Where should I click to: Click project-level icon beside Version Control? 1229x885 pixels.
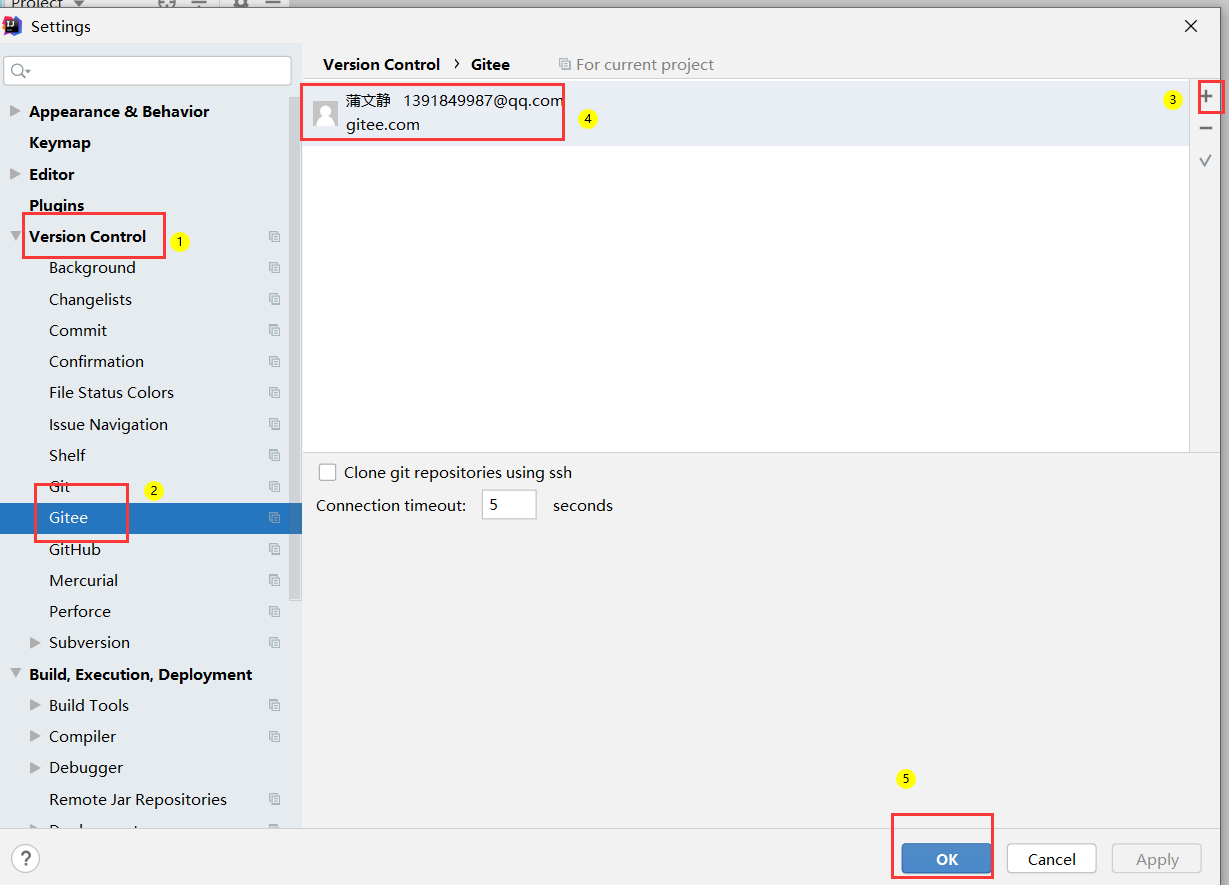click(x=274, y=237)
